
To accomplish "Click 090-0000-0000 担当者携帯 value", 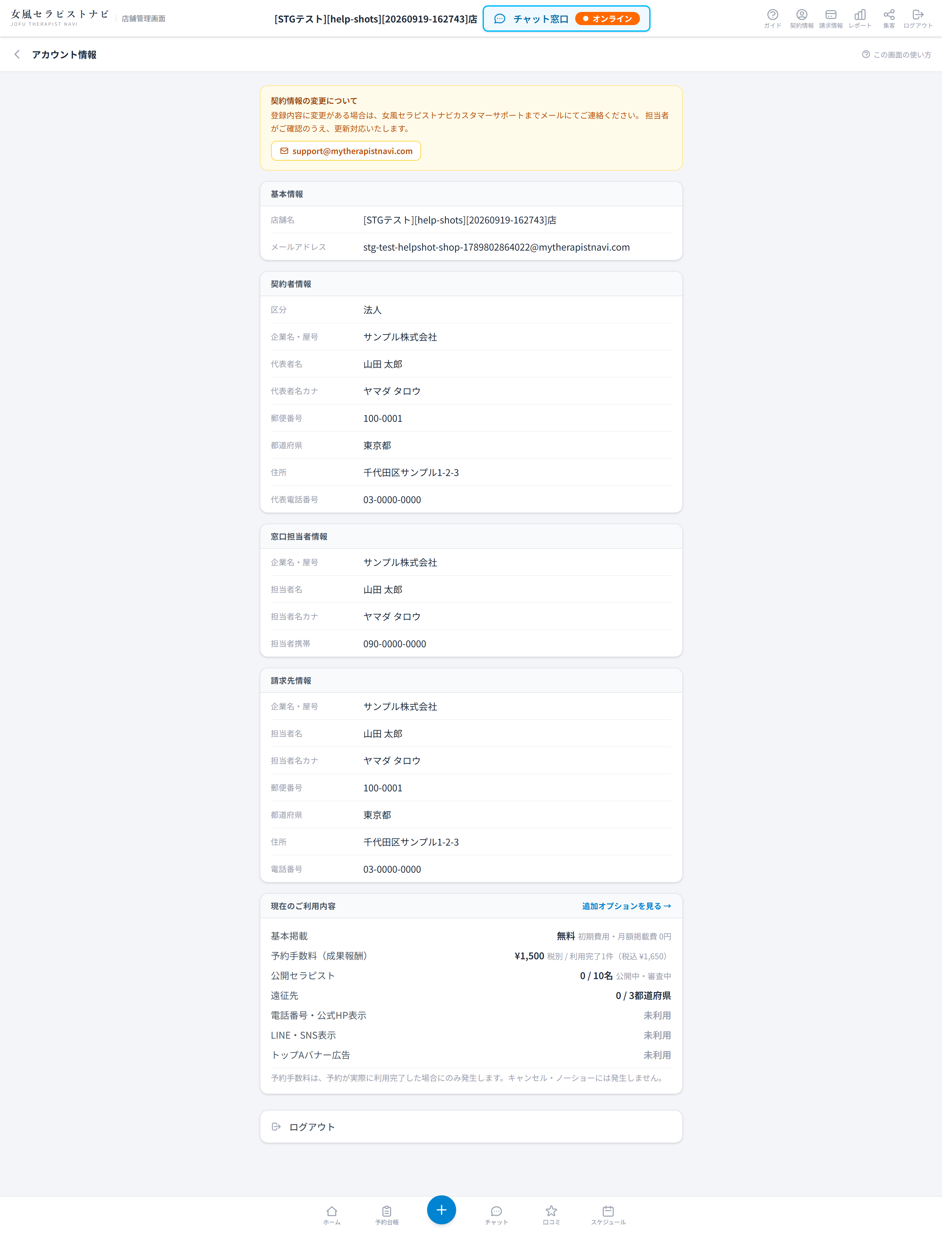I will (x=394, y=644).
